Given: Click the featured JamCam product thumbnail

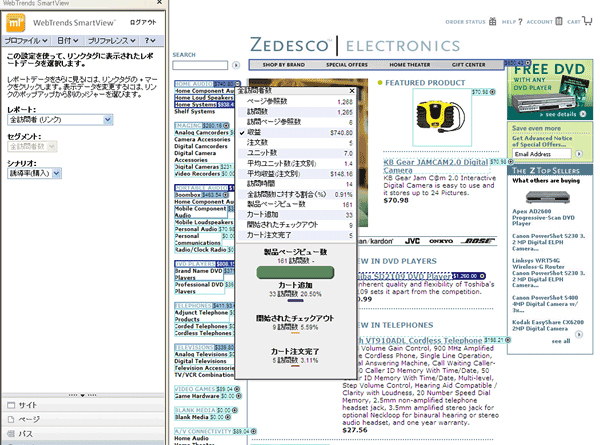Looking at the screenshot, I should tap(442, 117).
